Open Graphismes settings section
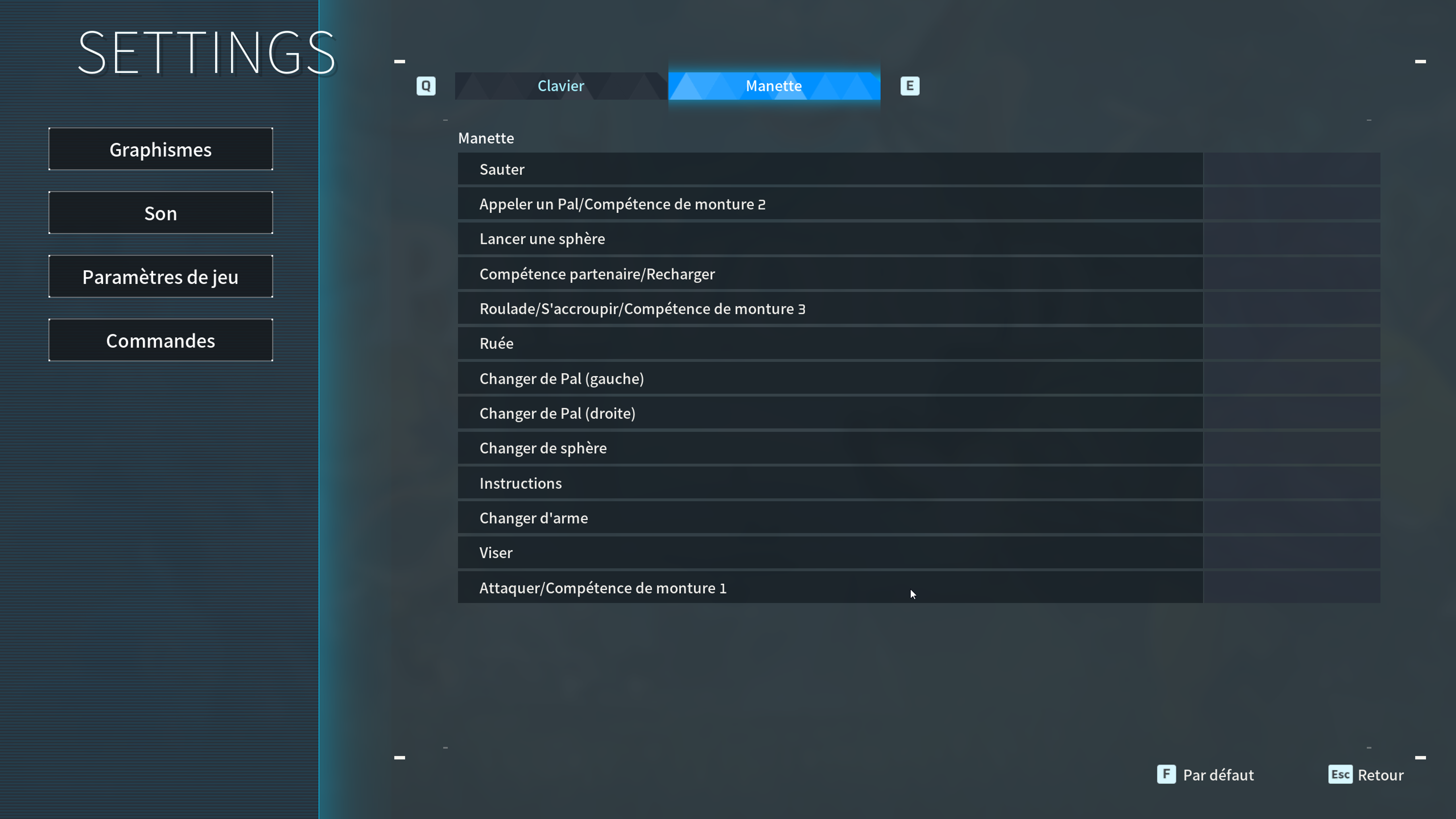This screenshot has width=1456, height=819. 160,149
